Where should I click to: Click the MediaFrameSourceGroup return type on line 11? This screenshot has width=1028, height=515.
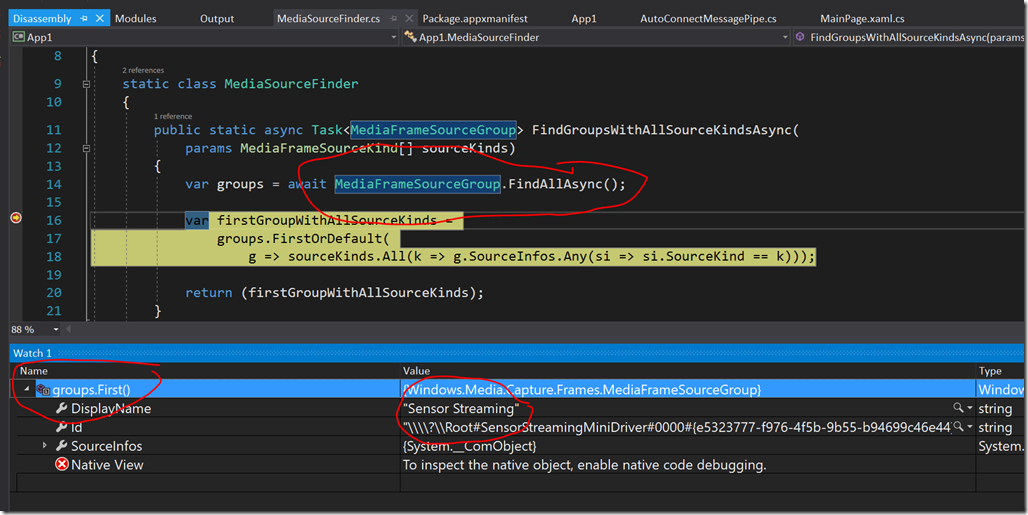pyautogui.click(x=433, y=130)
